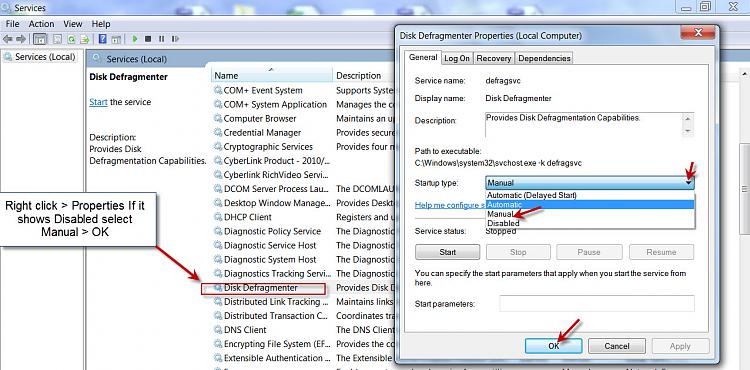Click the green Refresh toolbar icon

pos(71,39)
